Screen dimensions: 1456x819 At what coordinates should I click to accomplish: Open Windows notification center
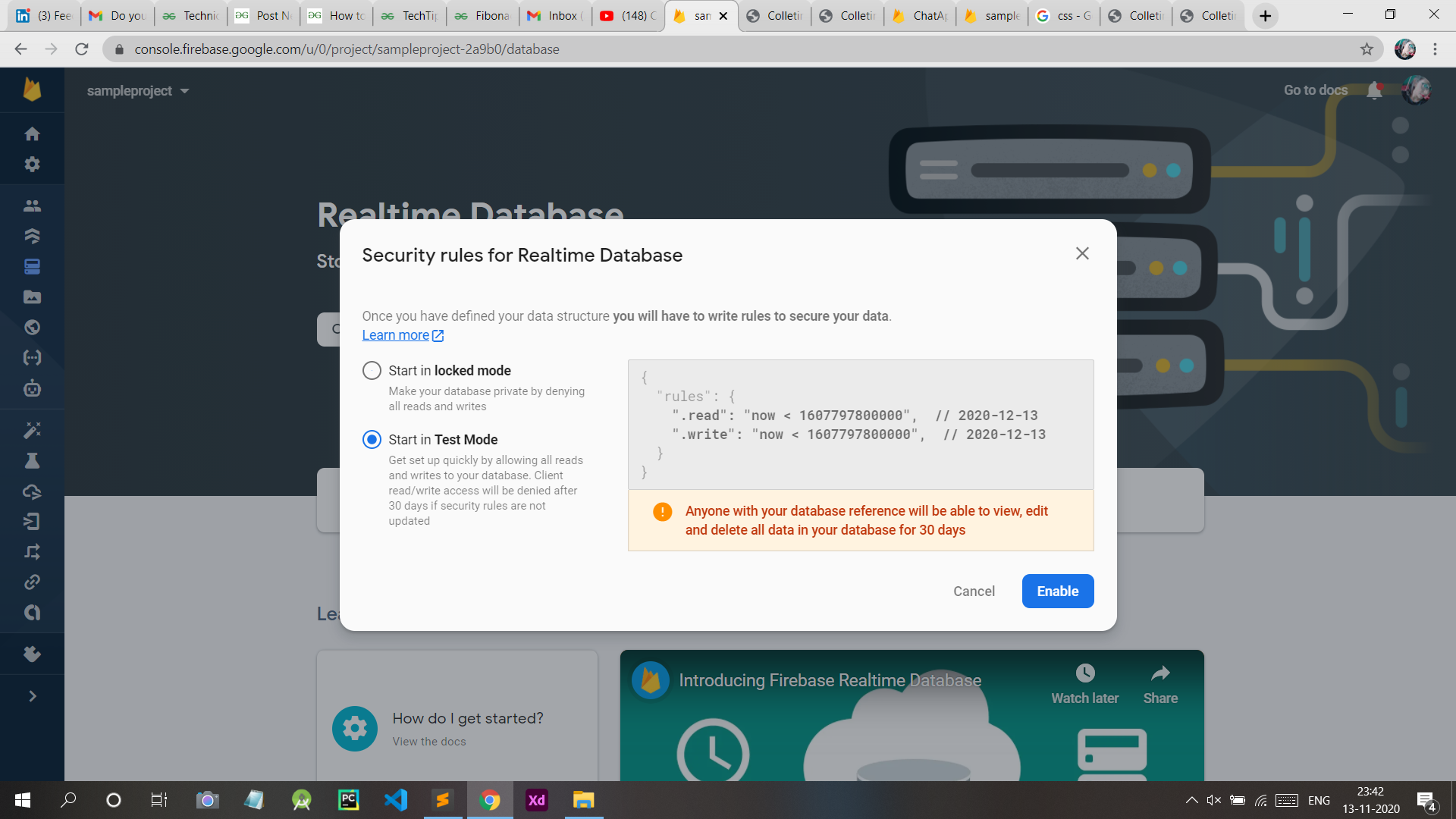tap(1426, 801)
